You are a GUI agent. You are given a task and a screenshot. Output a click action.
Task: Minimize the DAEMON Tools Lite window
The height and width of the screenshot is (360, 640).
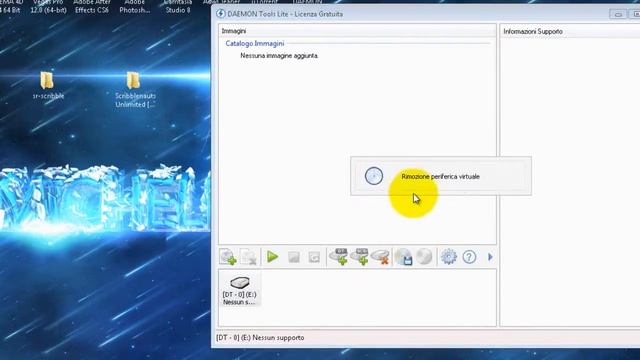618,14
